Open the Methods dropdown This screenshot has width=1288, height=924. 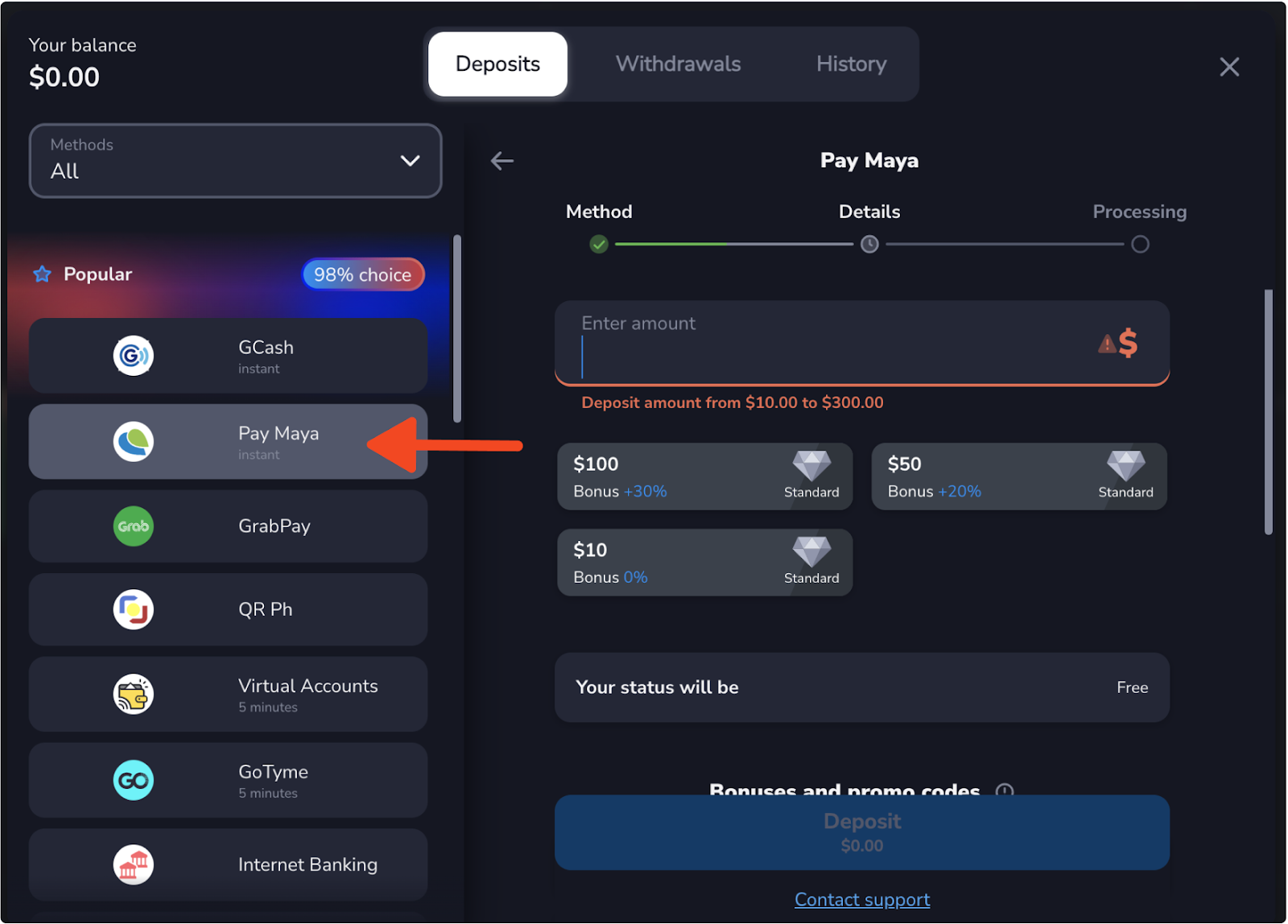click(x=235, y=160)
